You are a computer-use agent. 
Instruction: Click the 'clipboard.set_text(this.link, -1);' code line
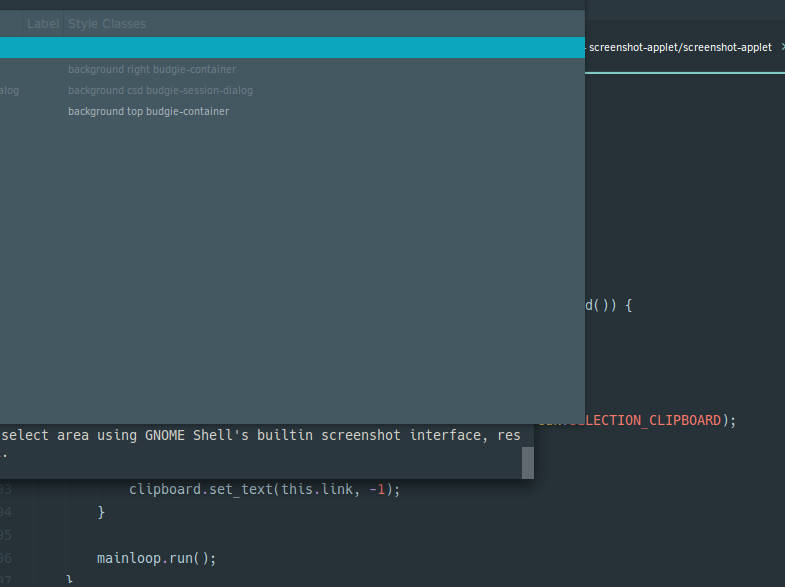pyautogui.click(x=264, y=489)
